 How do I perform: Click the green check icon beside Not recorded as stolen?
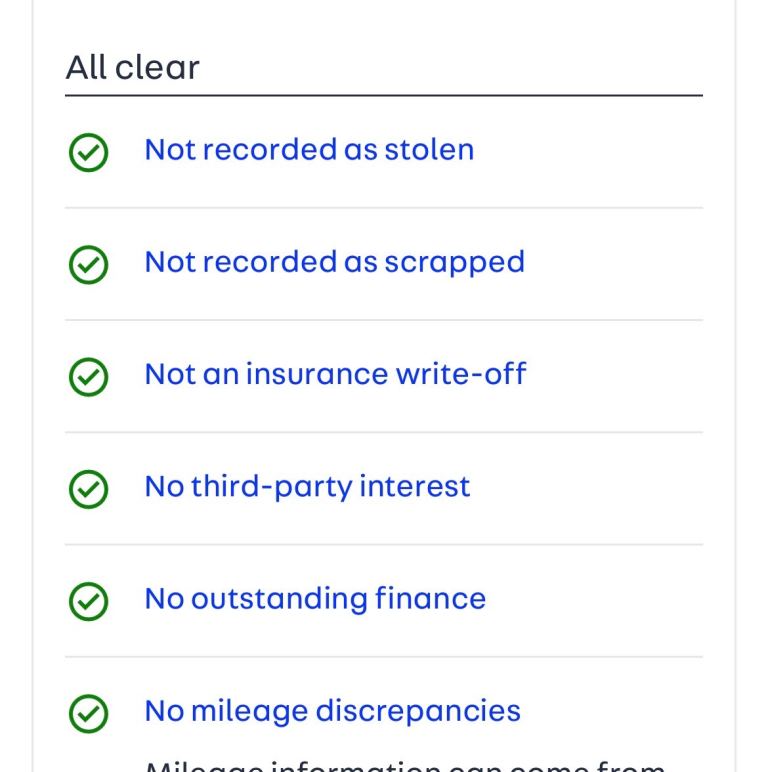[x=88, y=153]
